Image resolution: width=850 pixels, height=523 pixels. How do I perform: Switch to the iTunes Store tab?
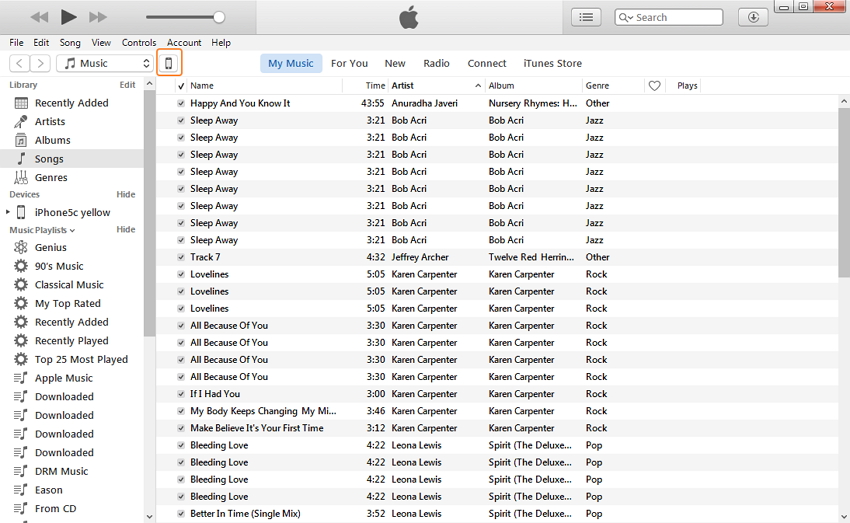(552, 63)
